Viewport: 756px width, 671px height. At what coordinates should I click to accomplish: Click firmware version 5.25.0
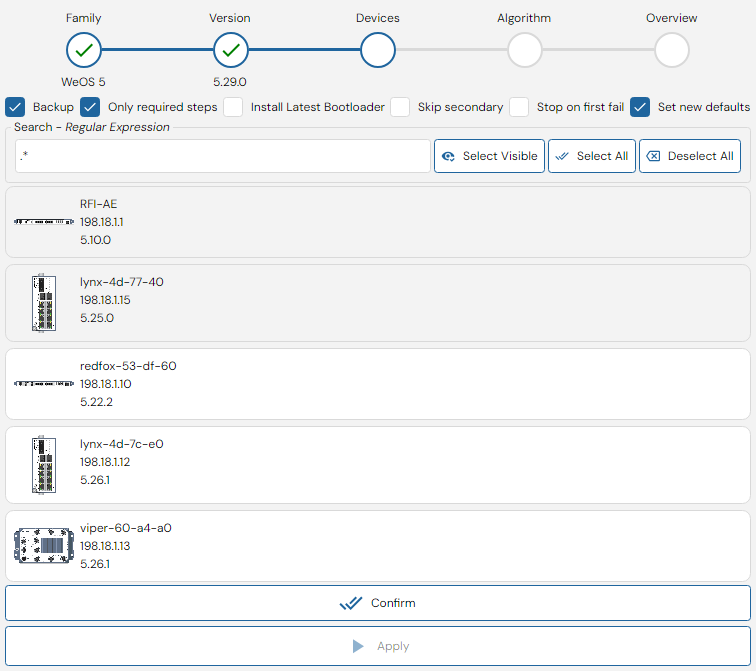coord(97,318)
